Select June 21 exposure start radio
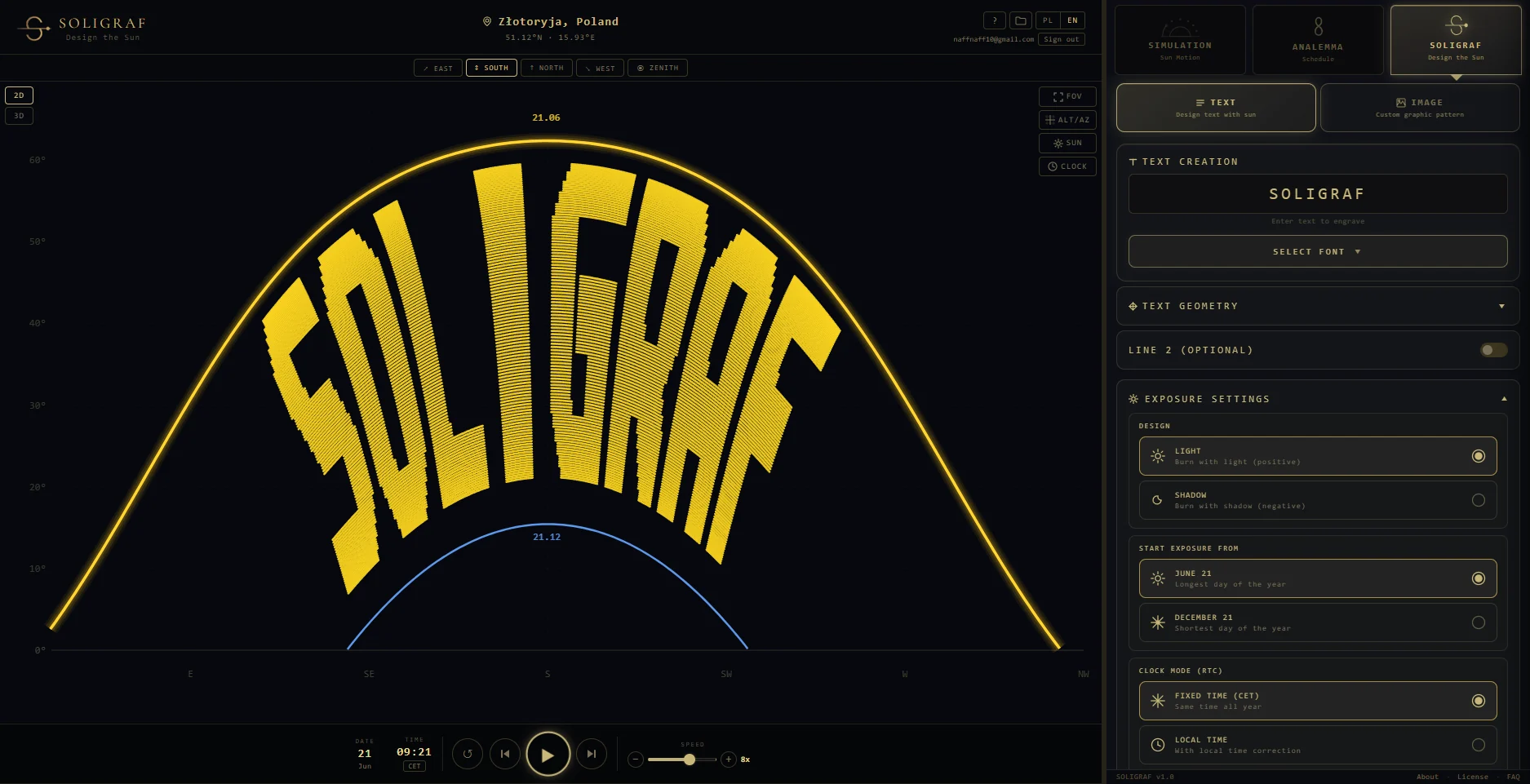 [1479, 578]
